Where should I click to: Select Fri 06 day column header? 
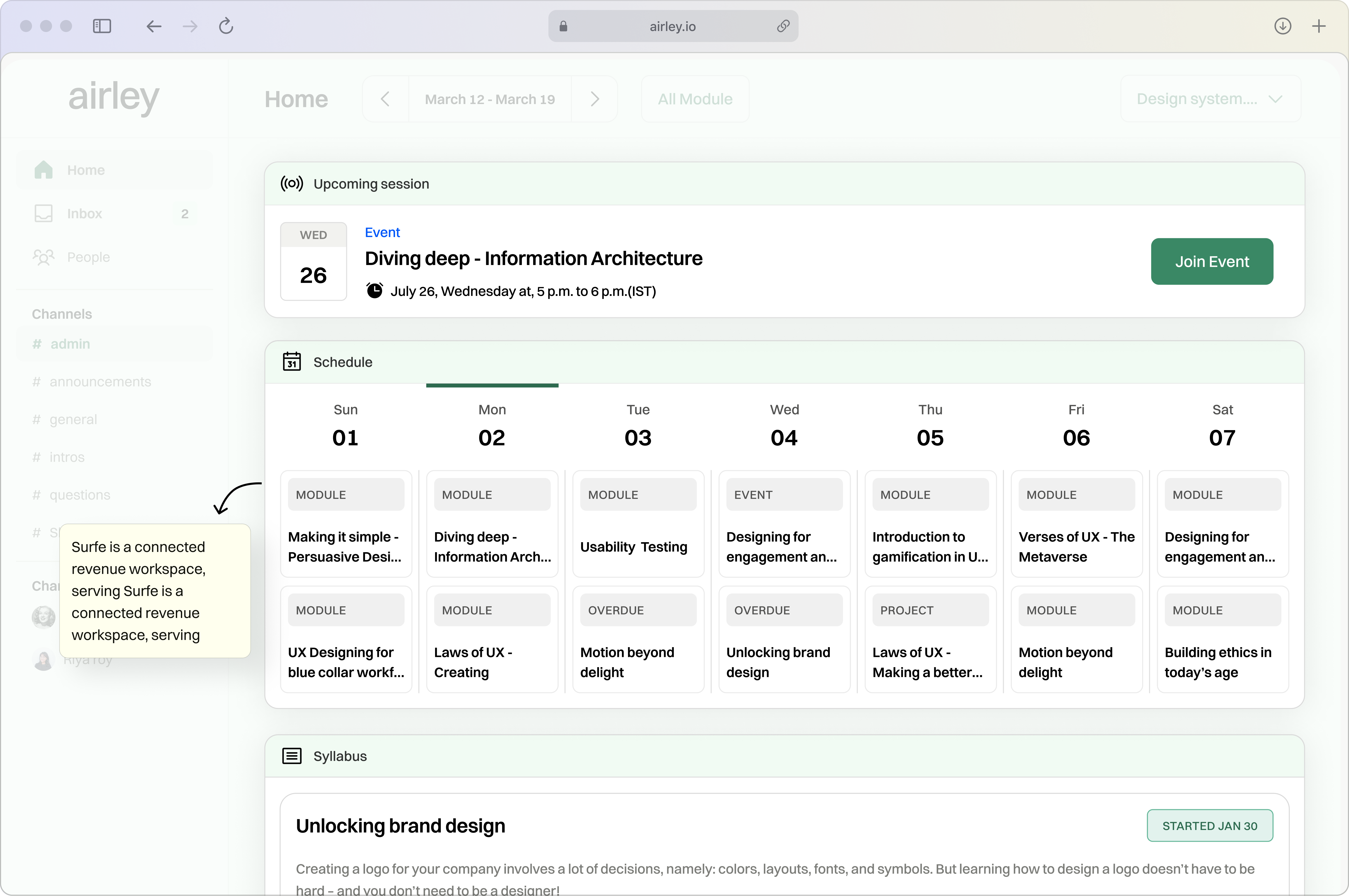[x=1076, y=426]
